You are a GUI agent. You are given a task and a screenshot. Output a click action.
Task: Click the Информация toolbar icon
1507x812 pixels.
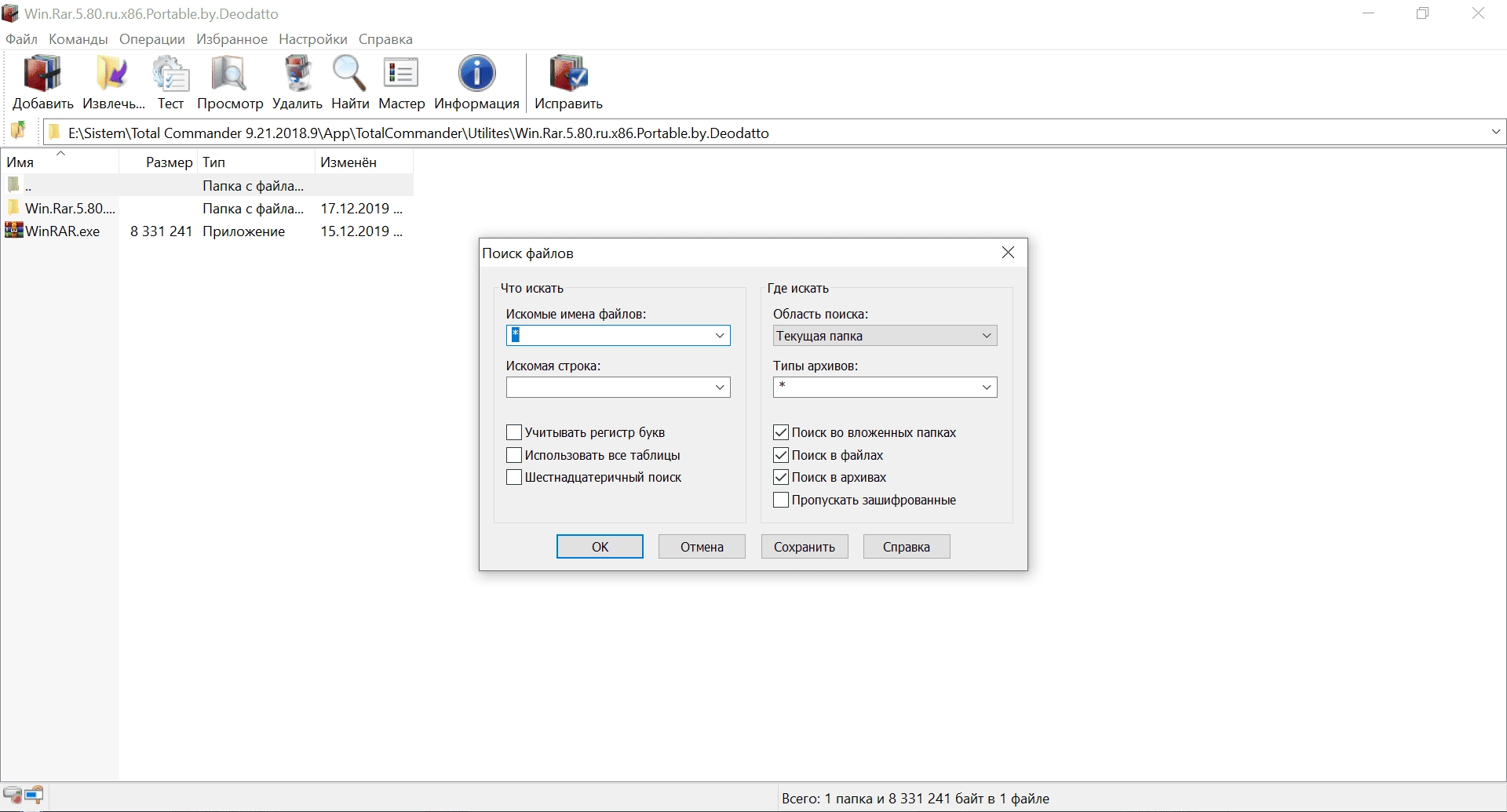476,74
